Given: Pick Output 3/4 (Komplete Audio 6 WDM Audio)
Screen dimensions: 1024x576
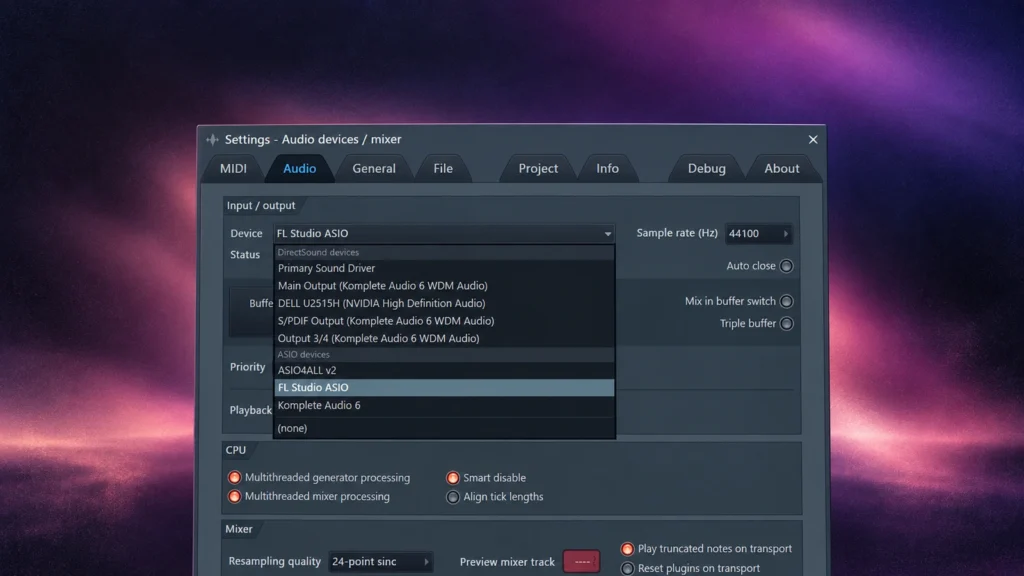Looking at the screenshot, I should point(444,339).
